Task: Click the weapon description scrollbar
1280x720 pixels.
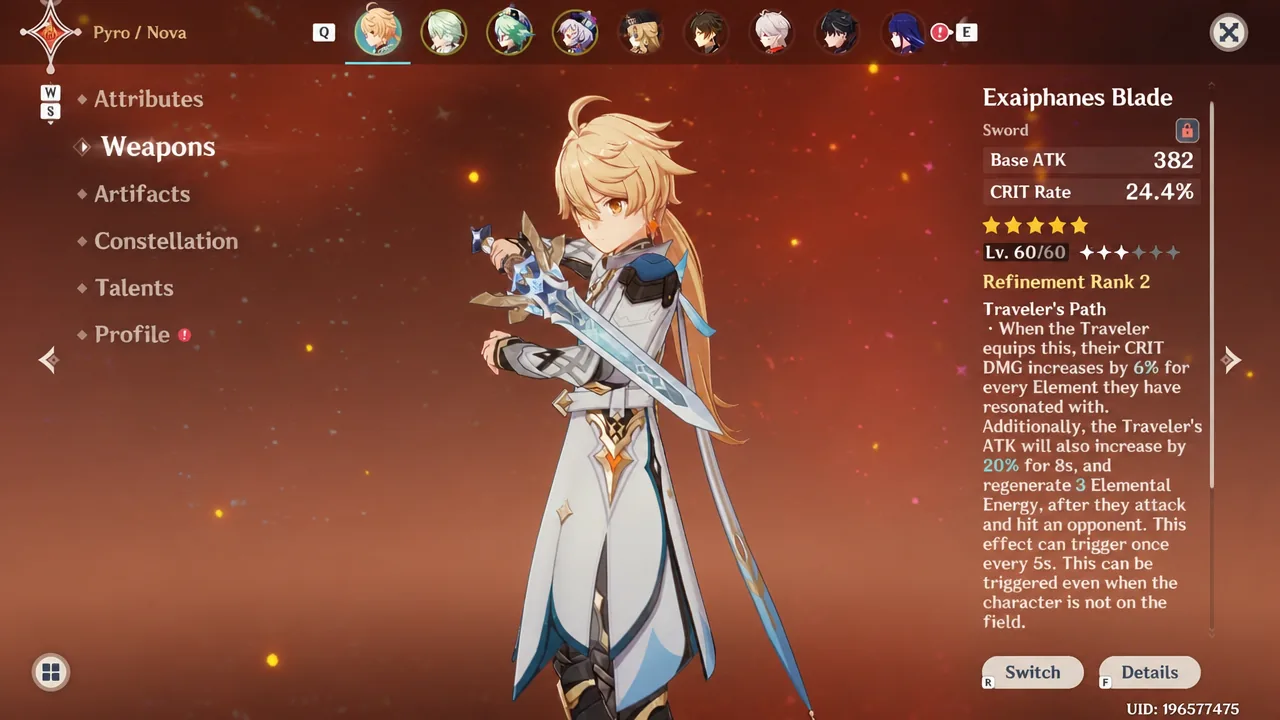Action: click(1212, 295)
